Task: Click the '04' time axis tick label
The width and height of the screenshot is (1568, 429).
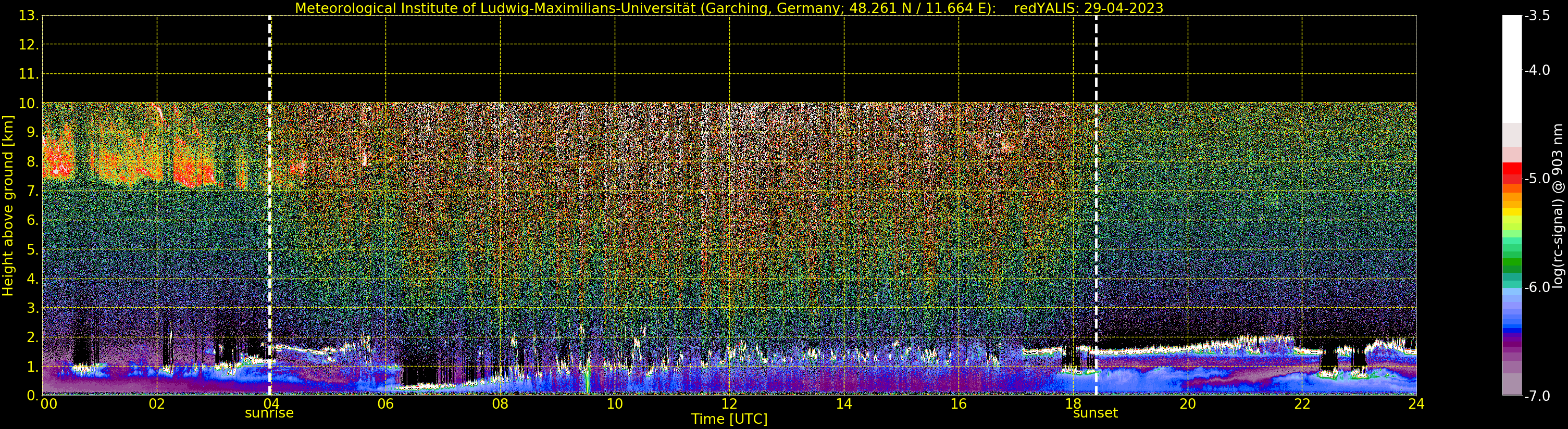Action: 271,404
